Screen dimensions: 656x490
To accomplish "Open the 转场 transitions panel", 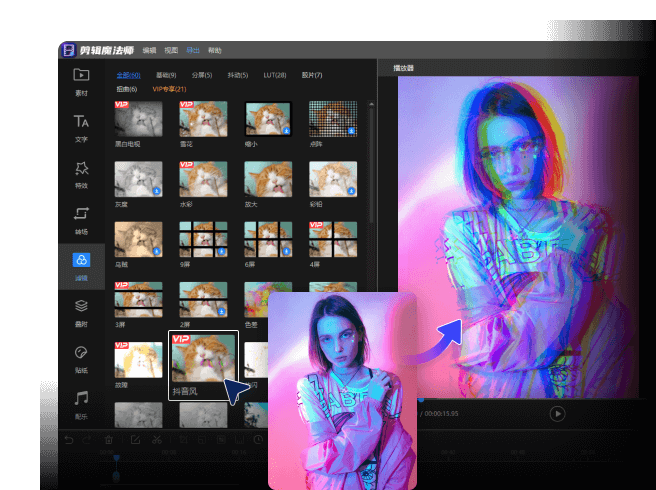I will tap(81, 218).
